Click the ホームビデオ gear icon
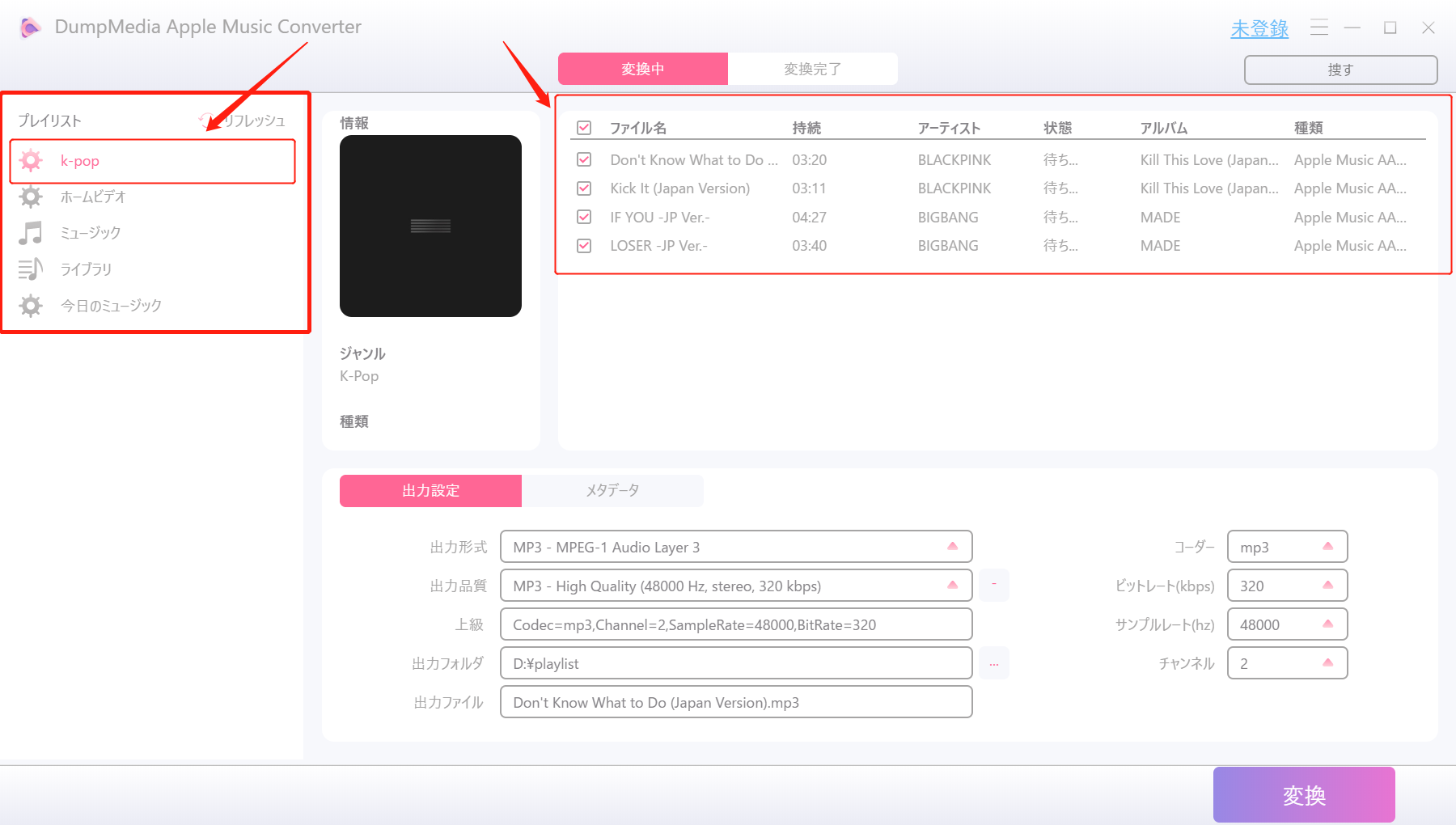The height and width of the screenshot is (825, 1456). [31, 197]
